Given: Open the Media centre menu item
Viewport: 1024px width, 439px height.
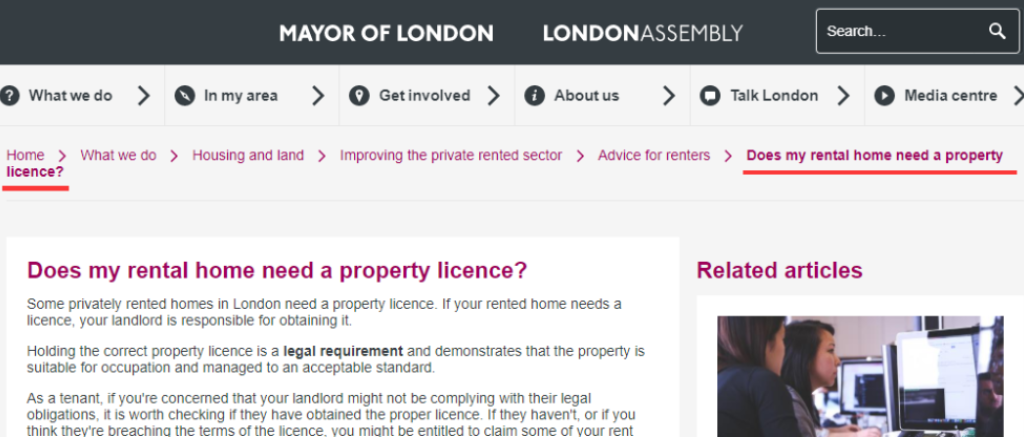Looking at the screenshot, I should tap(950, 96).
